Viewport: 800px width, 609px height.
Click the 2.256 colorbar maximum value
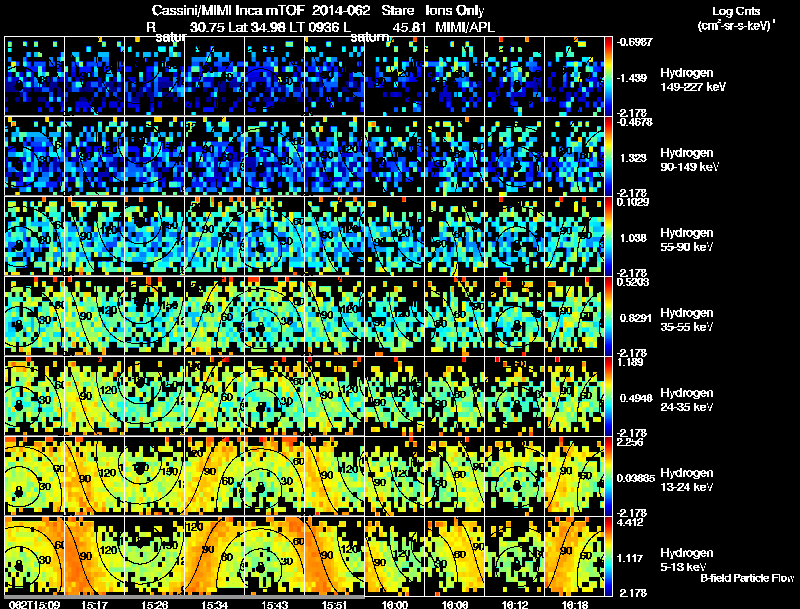[x=631, y=442]
